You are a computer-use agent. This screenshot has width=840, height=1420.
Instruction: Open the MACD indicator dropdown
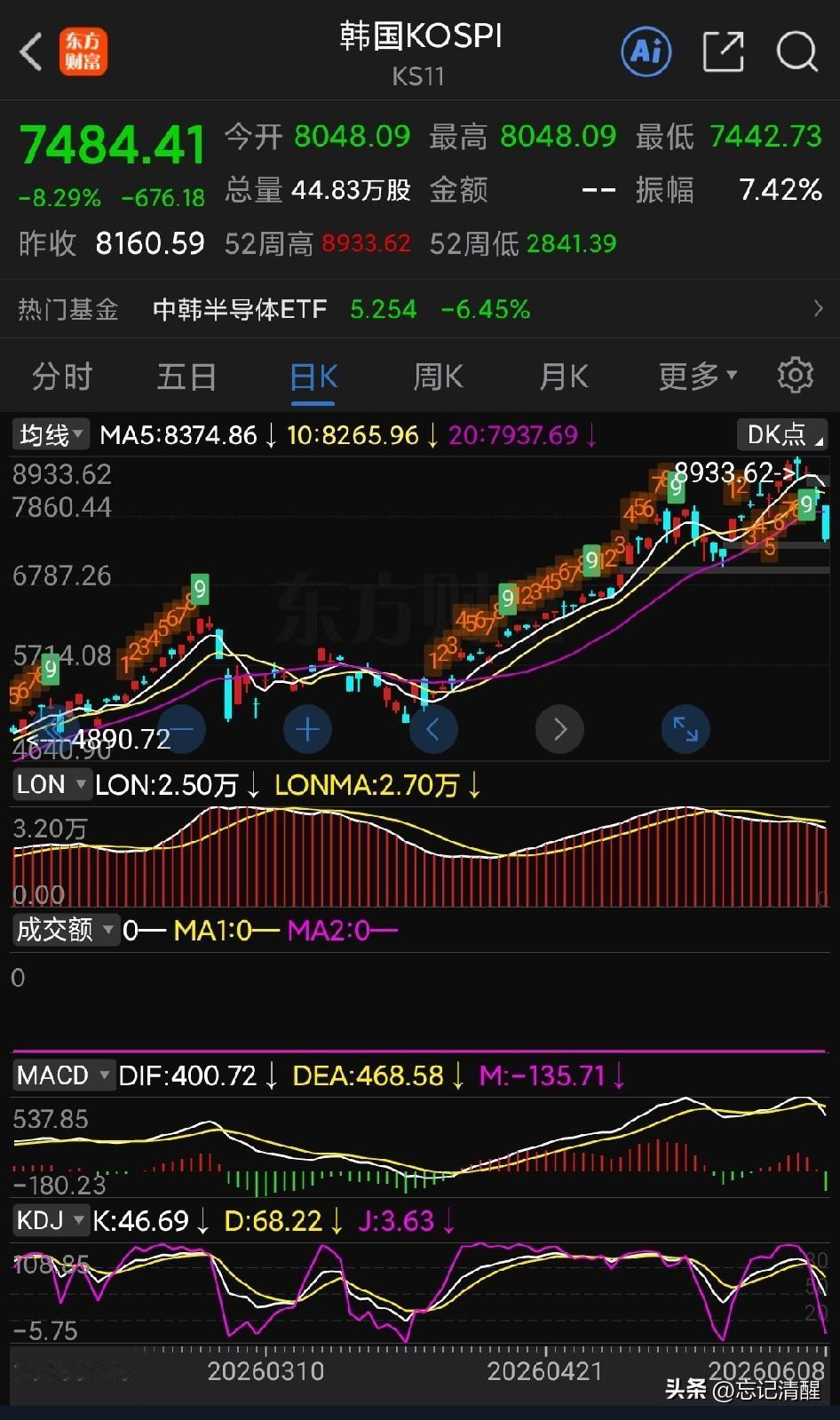63,1075
